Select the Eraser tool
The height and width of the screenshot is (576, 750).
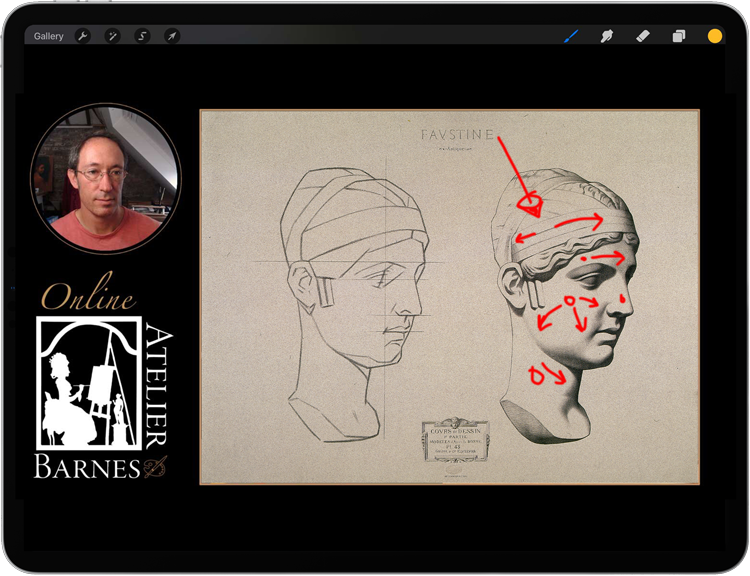(643, 36)
